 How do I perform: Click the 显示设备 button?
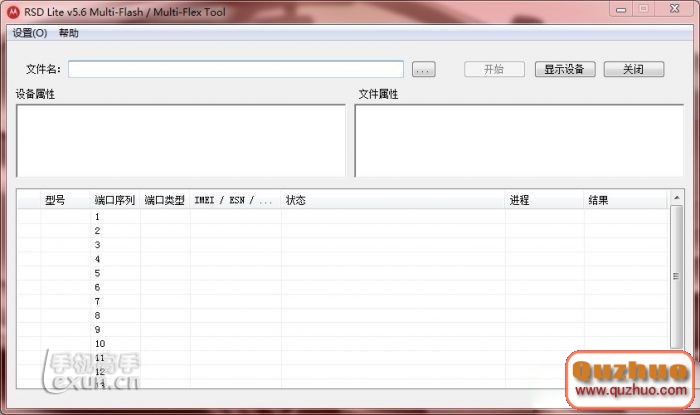[x=565, y=69]
